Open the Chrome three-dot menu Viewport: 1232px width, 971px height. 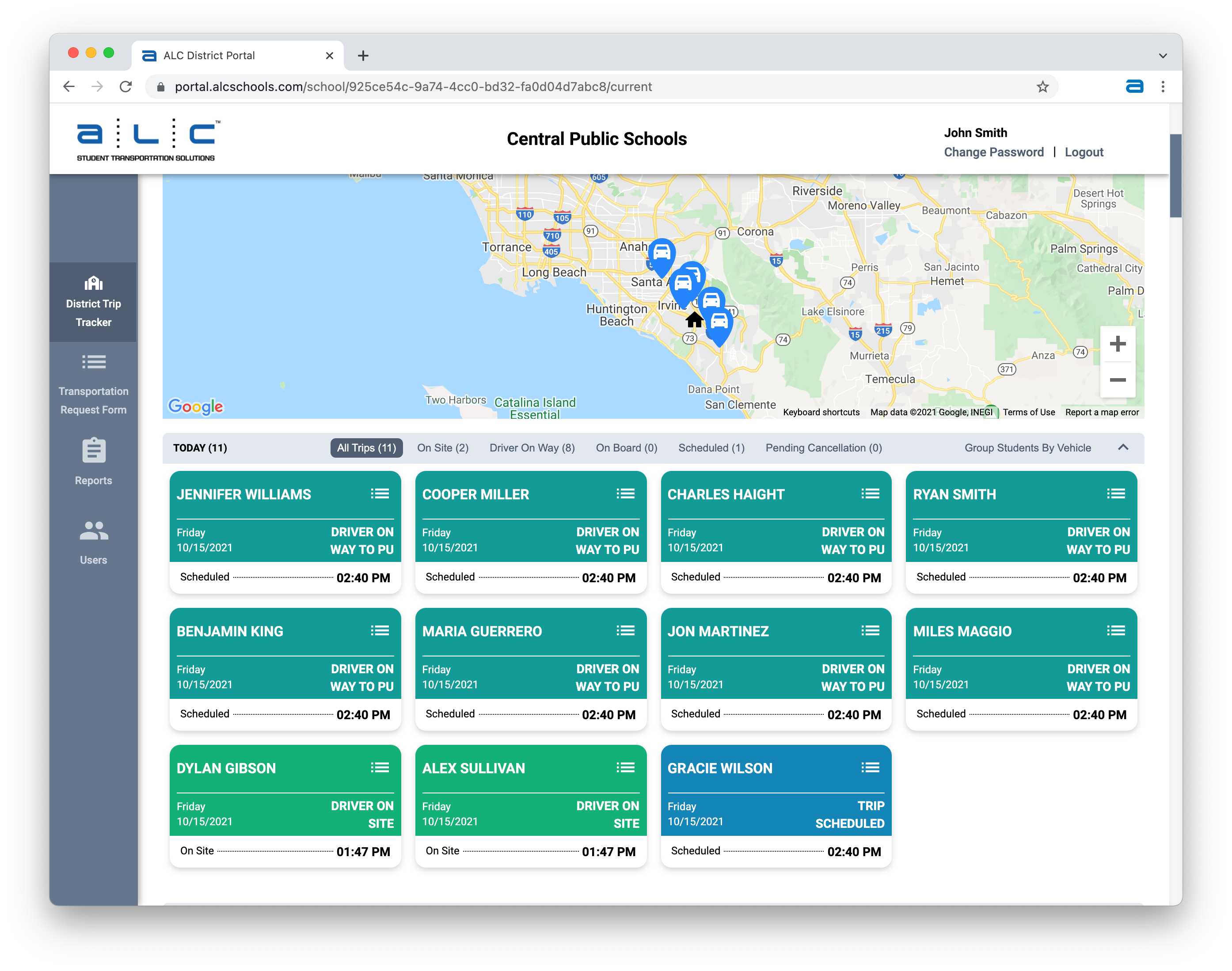[x=1163, y=87]
